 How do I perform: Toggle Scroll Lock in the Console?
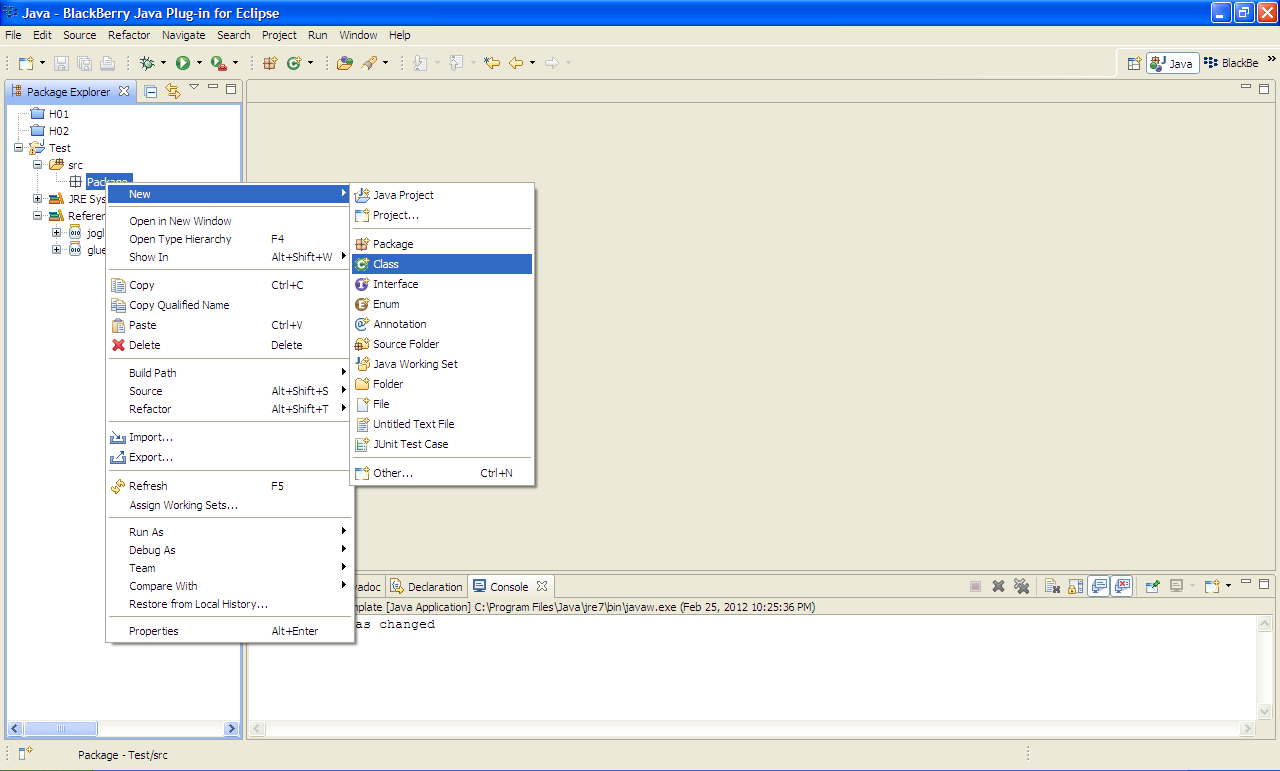(x=1075, y=586)
